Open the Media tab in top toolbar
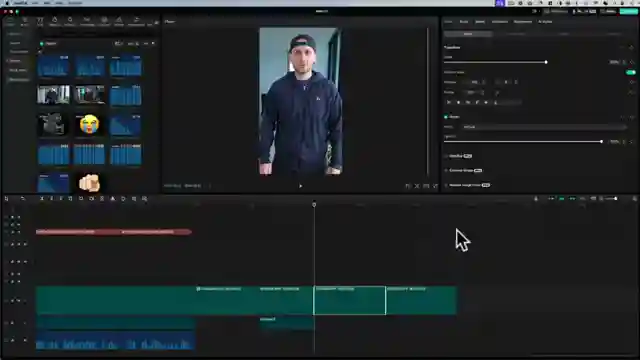Image resolution: width=640 pixels, height=360 pixels. click(10, 21)
